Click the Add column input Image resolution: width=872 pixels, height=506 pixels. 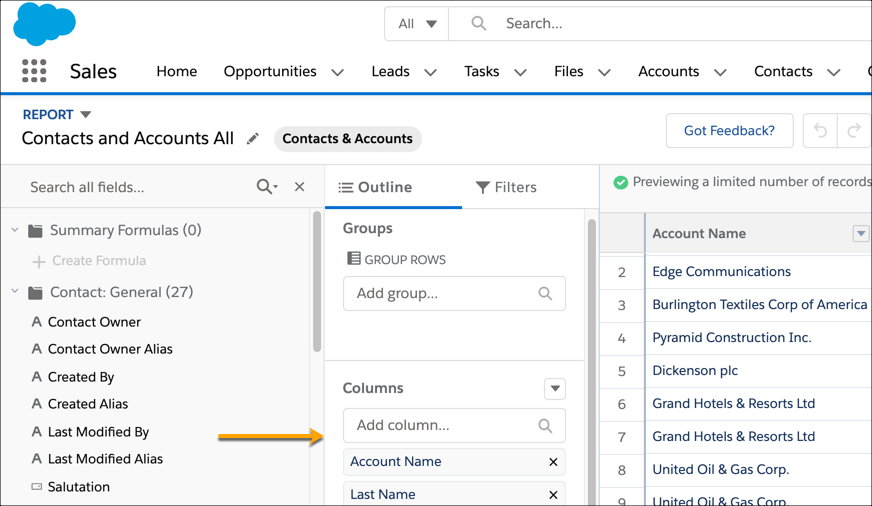tap(454, 426)
